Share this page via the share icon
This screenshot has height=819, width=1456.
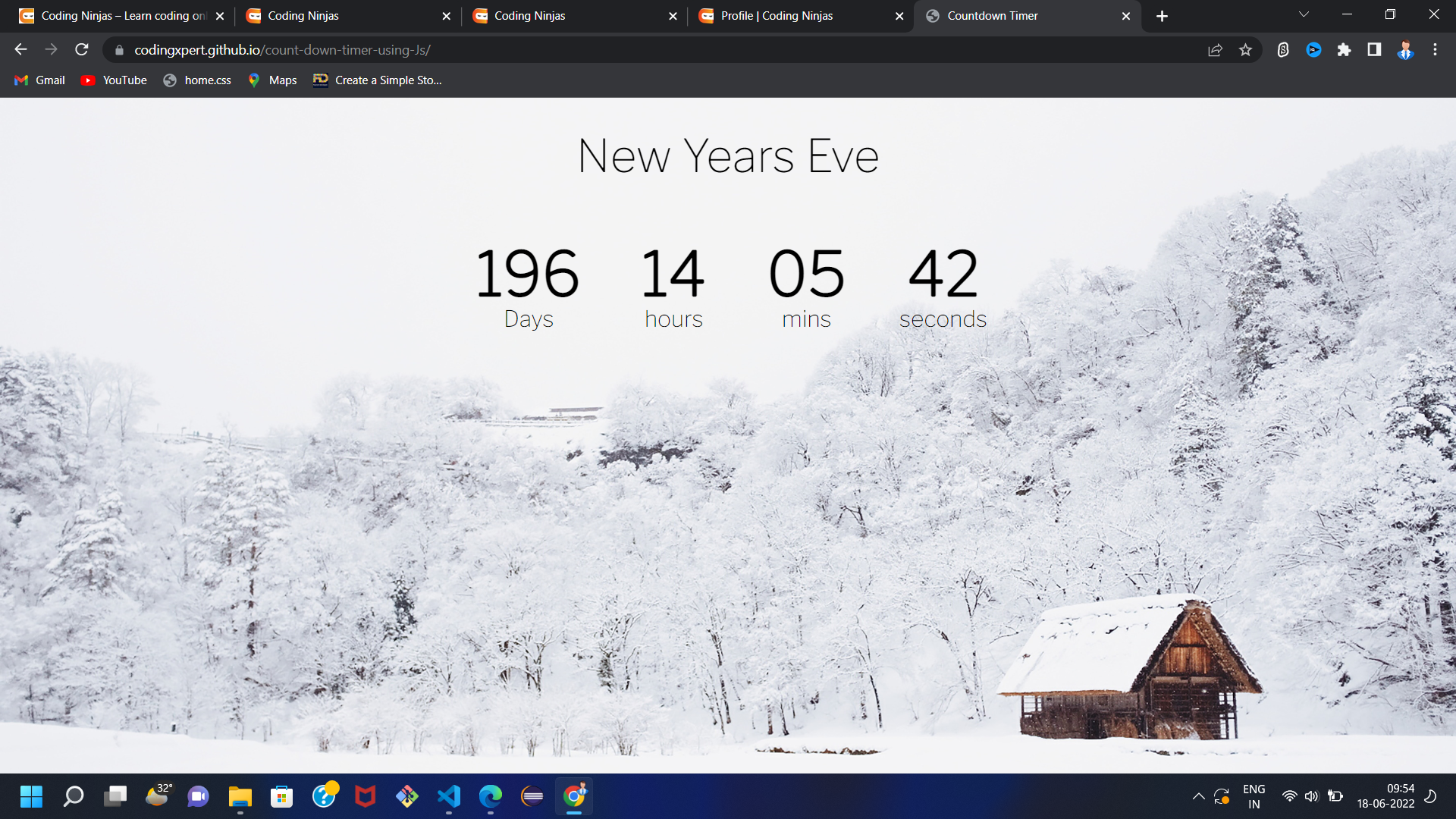(1215, 50)
